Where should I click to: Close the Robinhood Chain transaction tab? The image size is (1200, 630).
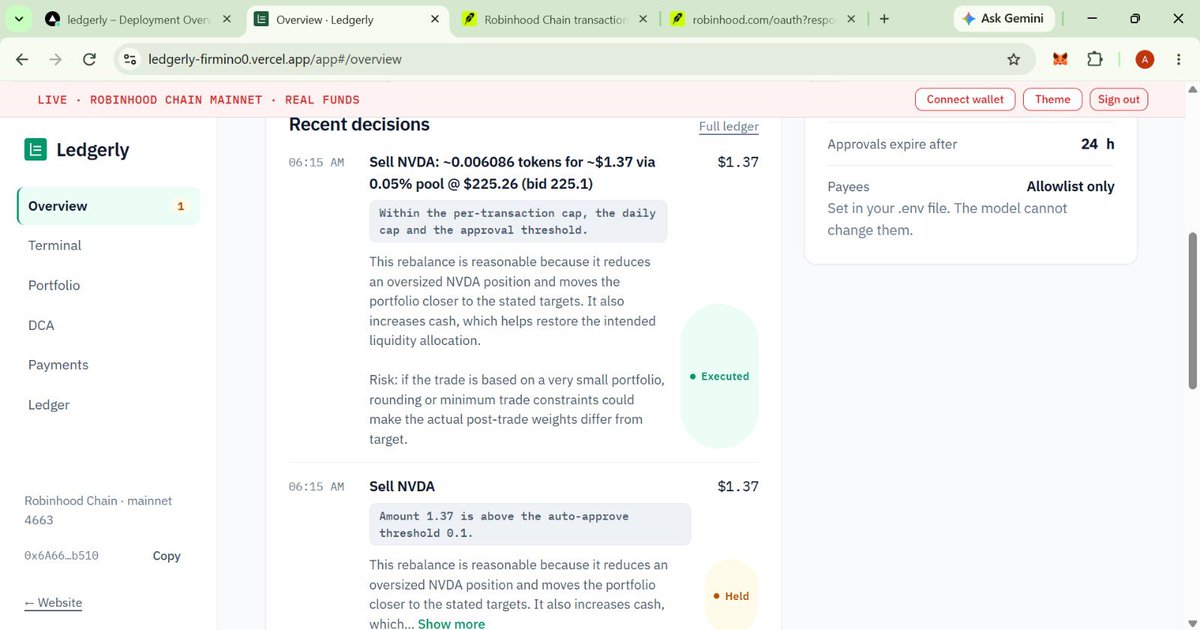[x=641, y=19]
